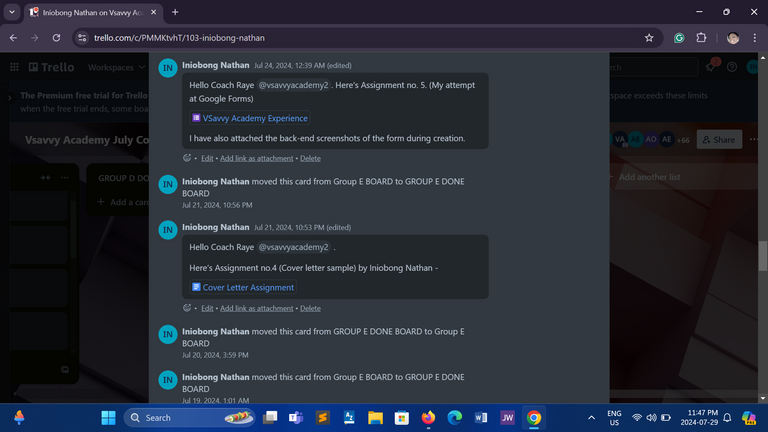This screenshot has height=432, width=768.
Task: Delete the Cover Letter Assignment comment
Action: click(x=310, y=308)
